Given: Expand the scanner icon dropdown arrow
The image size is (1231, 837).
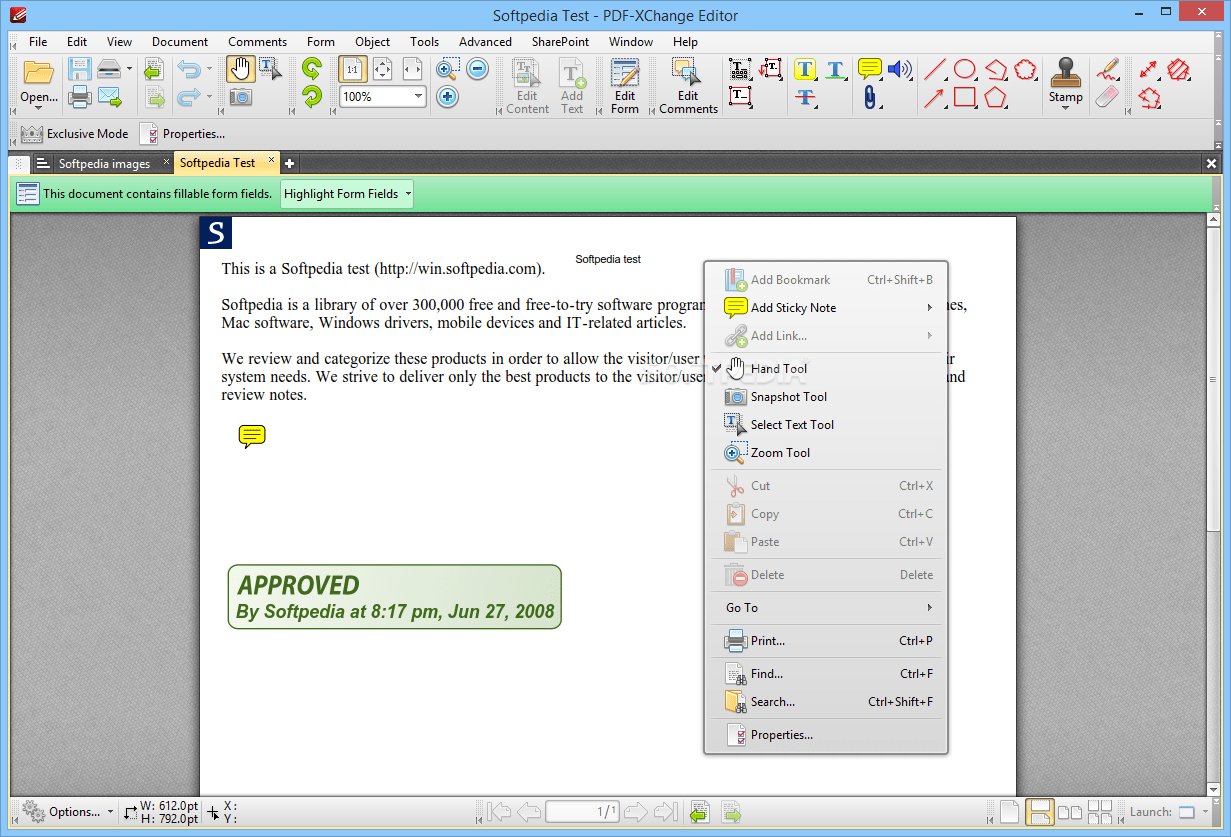Looking at the screenshot, I should pyautogui.click(x=129, y=69).
